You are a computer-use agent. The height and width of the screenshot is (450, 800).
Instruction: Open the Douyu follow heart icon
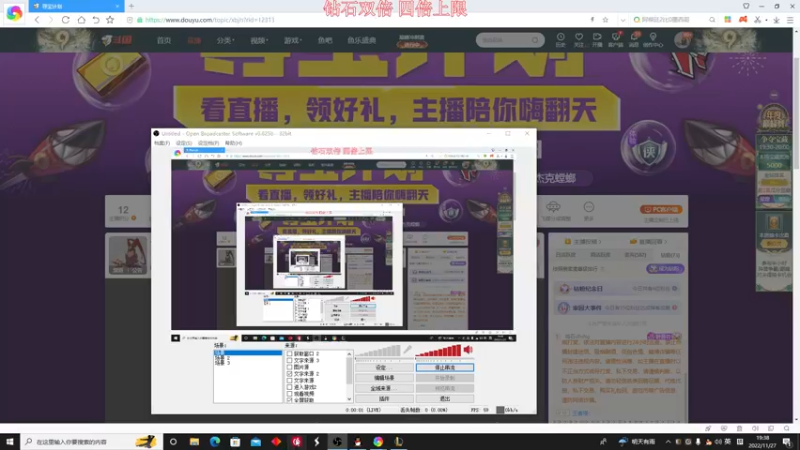tap(579, 39)
